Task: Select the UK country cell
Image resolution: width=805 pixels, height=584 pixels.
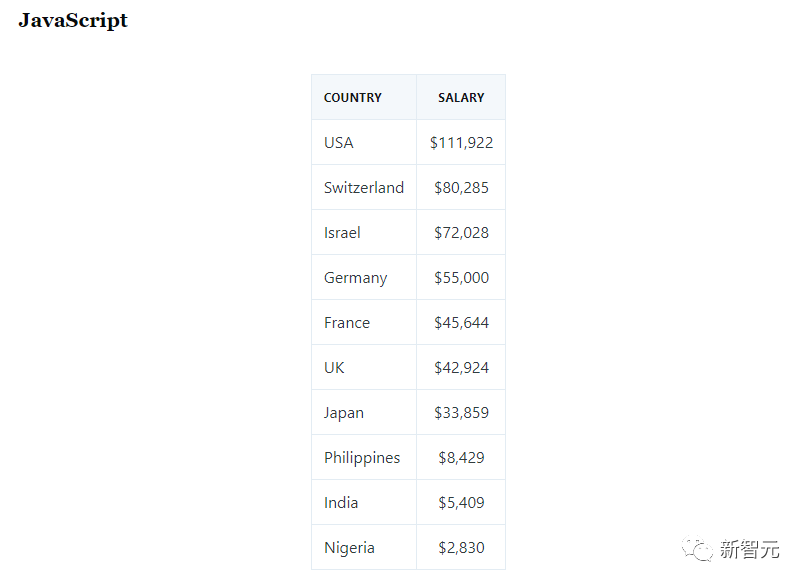Action: (334, 368)
